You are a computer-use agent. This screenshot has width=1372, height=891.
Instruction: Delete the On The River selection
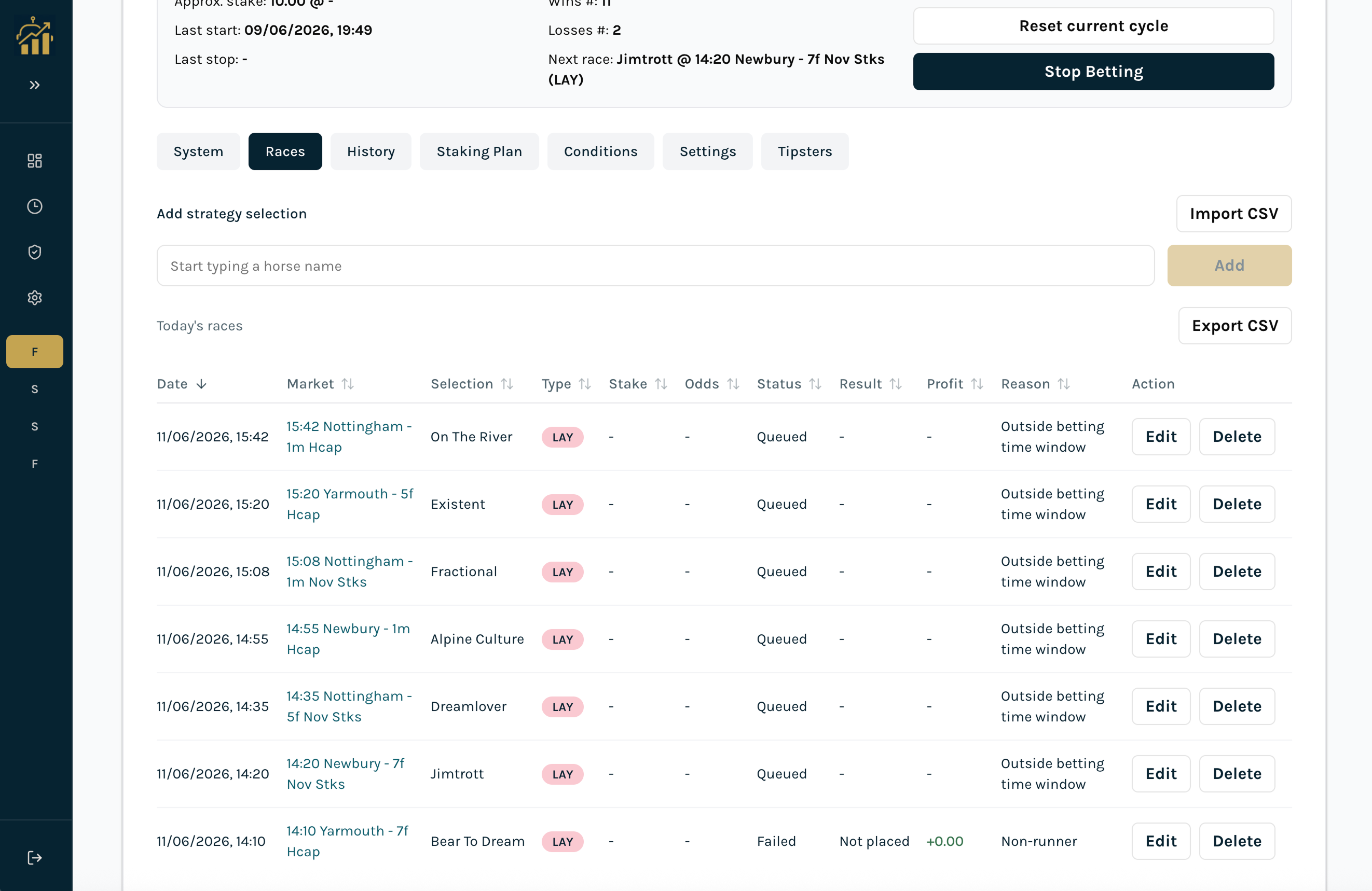point(1237,437)
